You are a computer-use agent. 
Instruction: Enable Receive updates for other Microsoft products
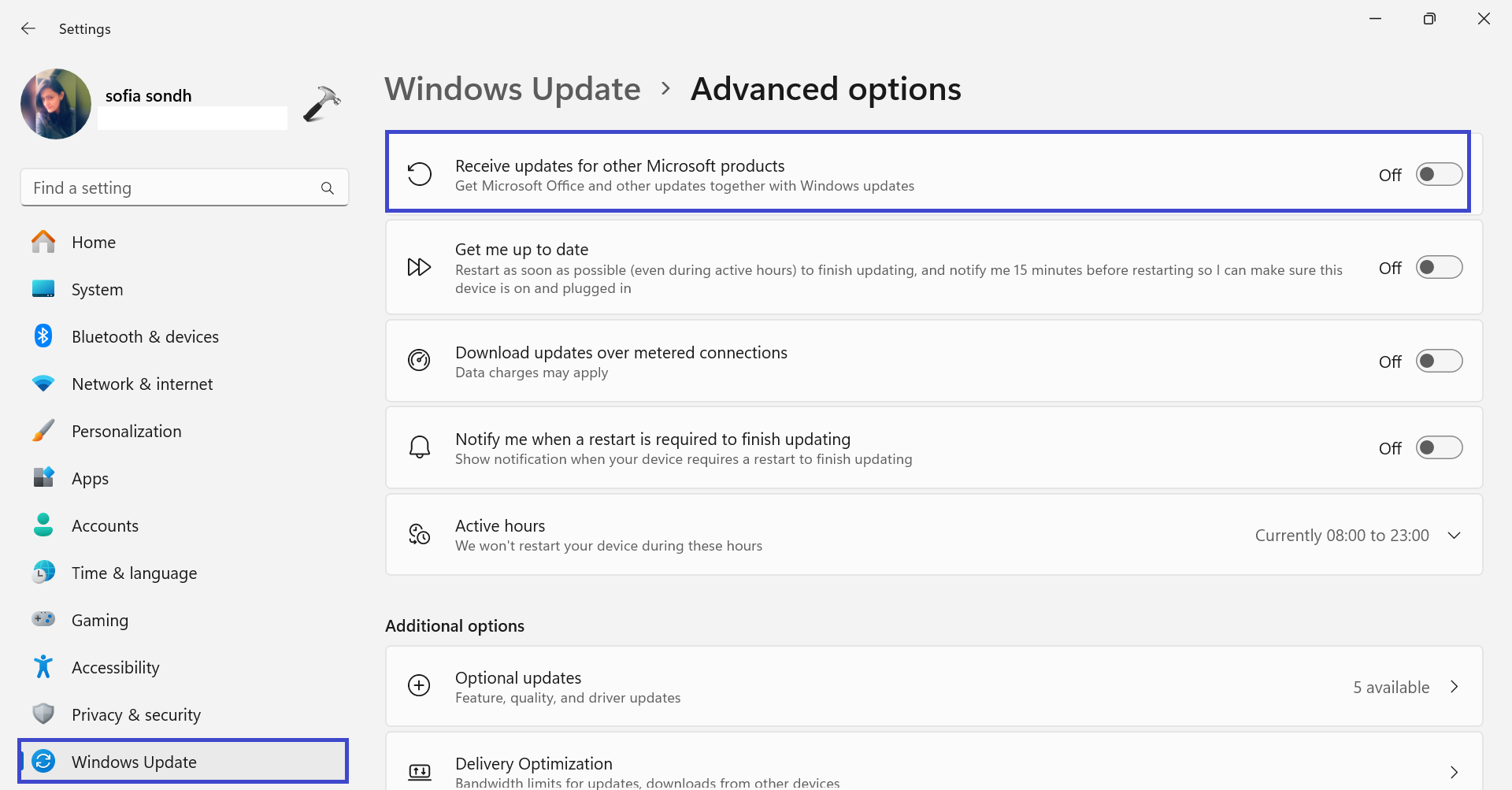1439,174
